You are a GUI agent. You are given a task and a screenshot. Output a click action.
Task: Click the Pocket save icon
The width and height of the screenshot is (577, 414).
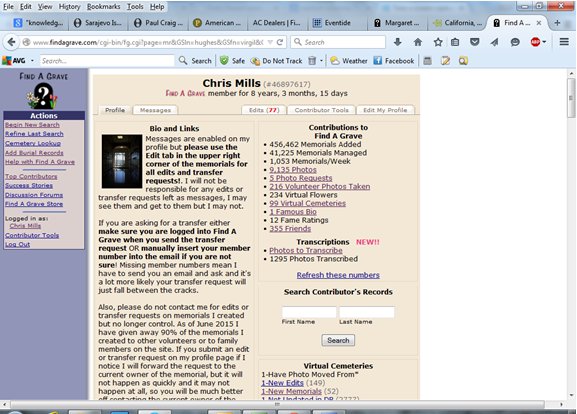475,42
